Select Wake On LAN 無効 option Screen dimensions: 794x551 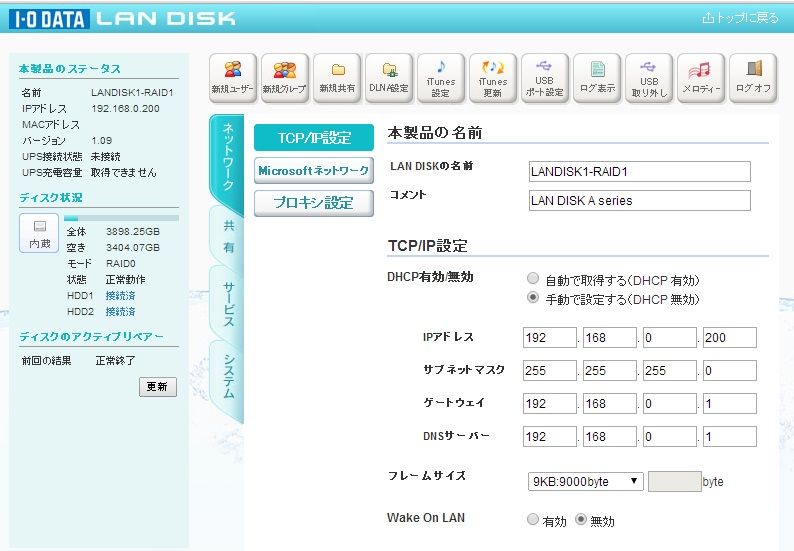pyautogui.click(x=581, y=519)
